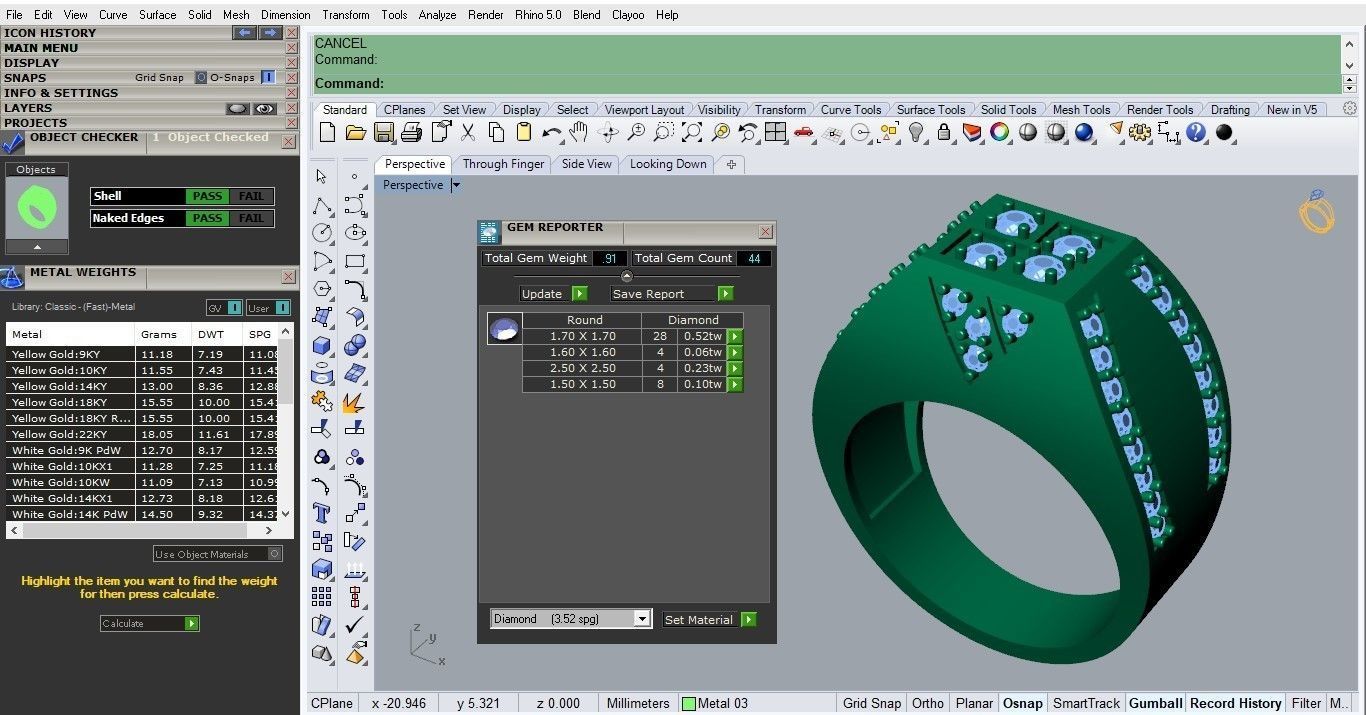Click the Command input field

(827, 84)
